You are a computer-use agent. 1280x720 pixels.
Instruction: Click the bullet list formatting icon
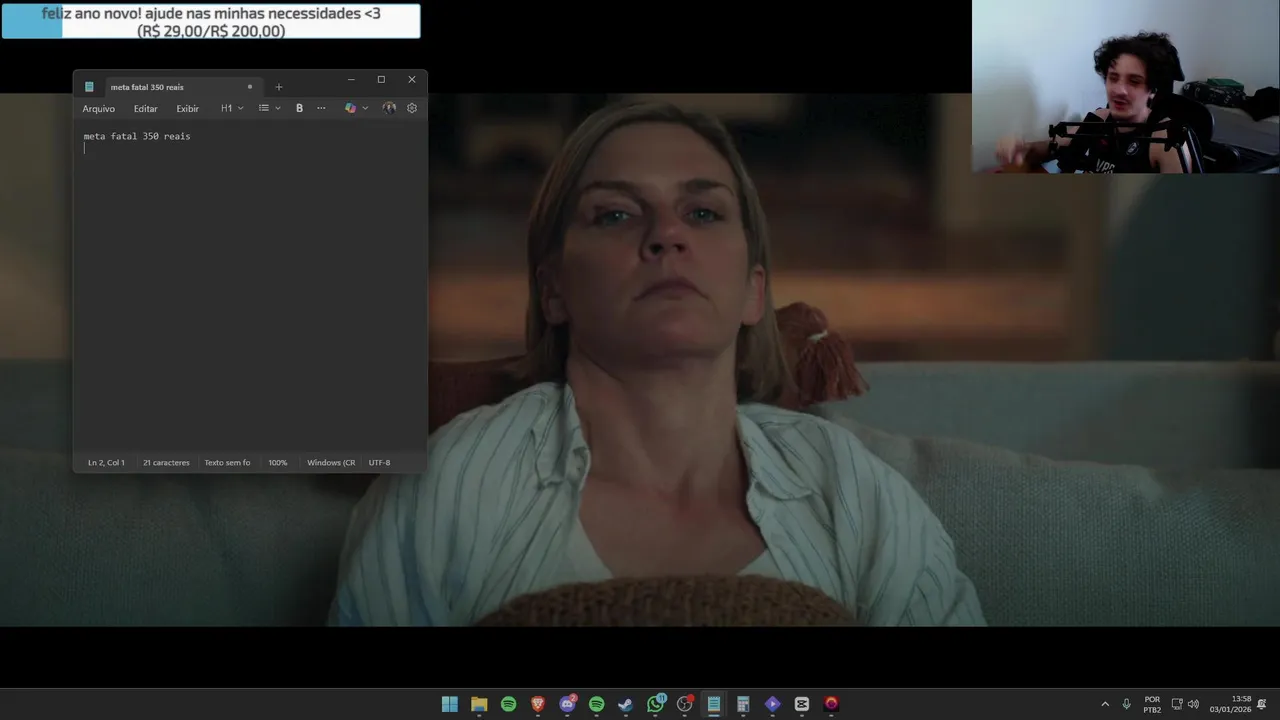pos(264,108)
